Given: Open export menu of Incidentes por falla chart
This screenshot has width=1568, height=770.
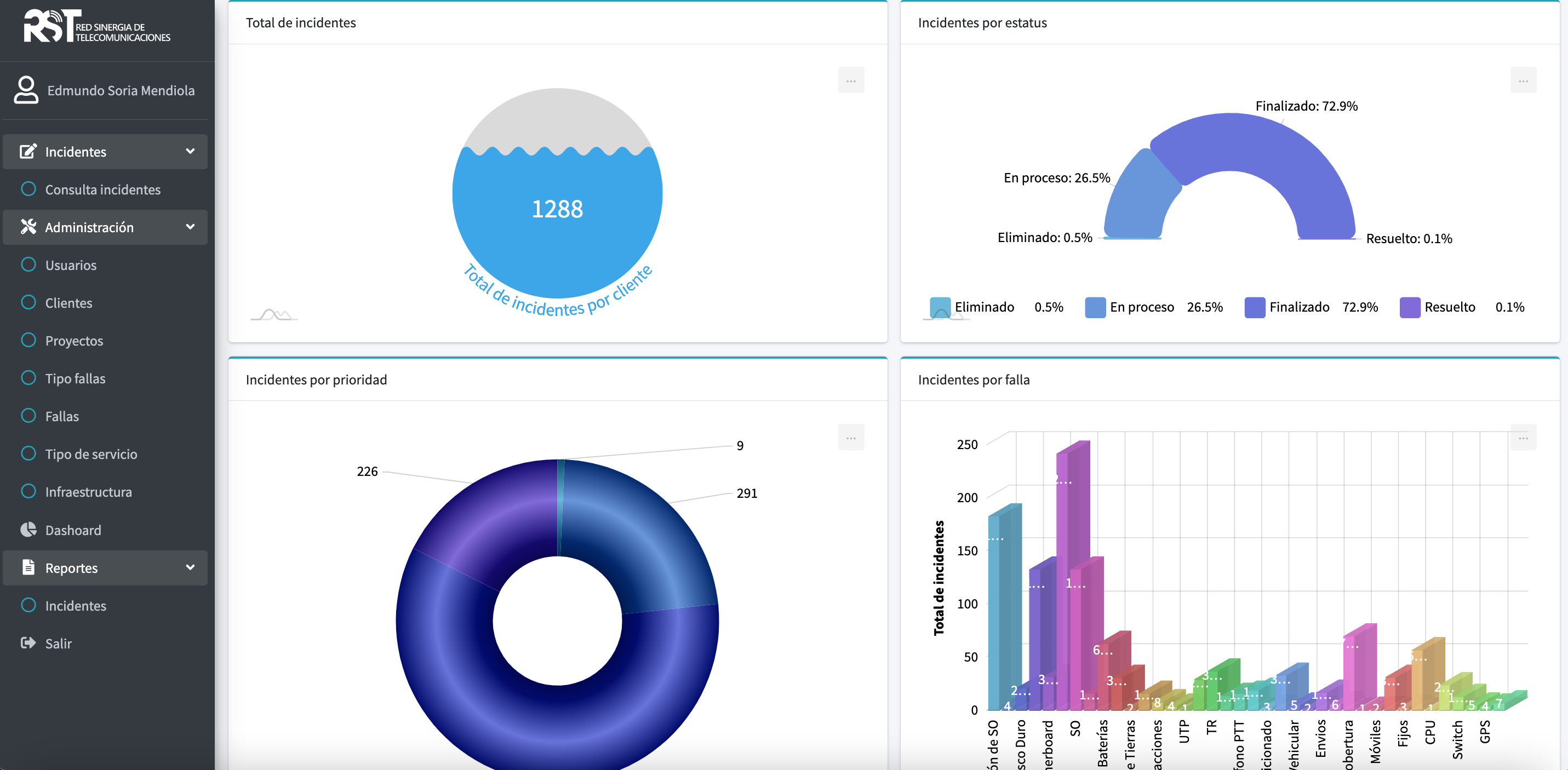Looking at the screenshot, I should coord(1523,437).
